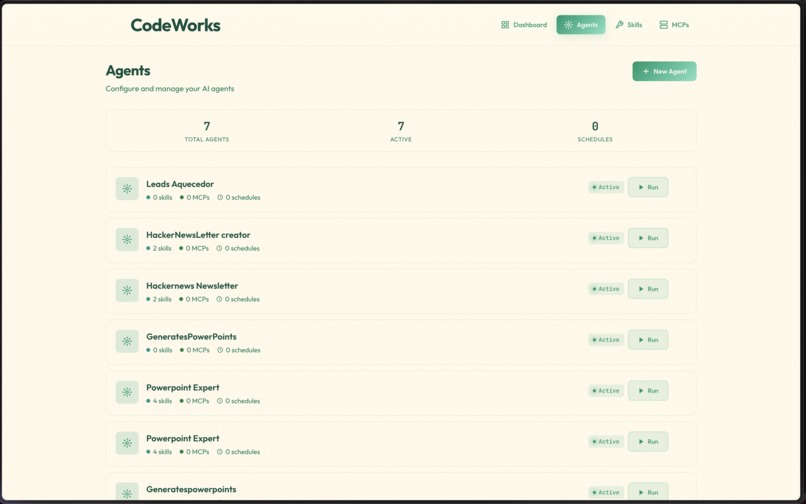Click 'Configure and manage your AI agents' subtitle
Screen dimensions: 806x504
[170, 88]
